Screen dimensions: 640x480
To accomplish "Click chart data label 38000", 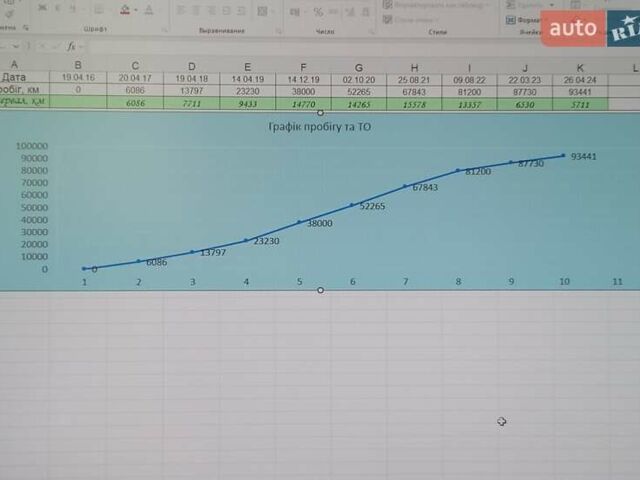I will pos(319,223).
